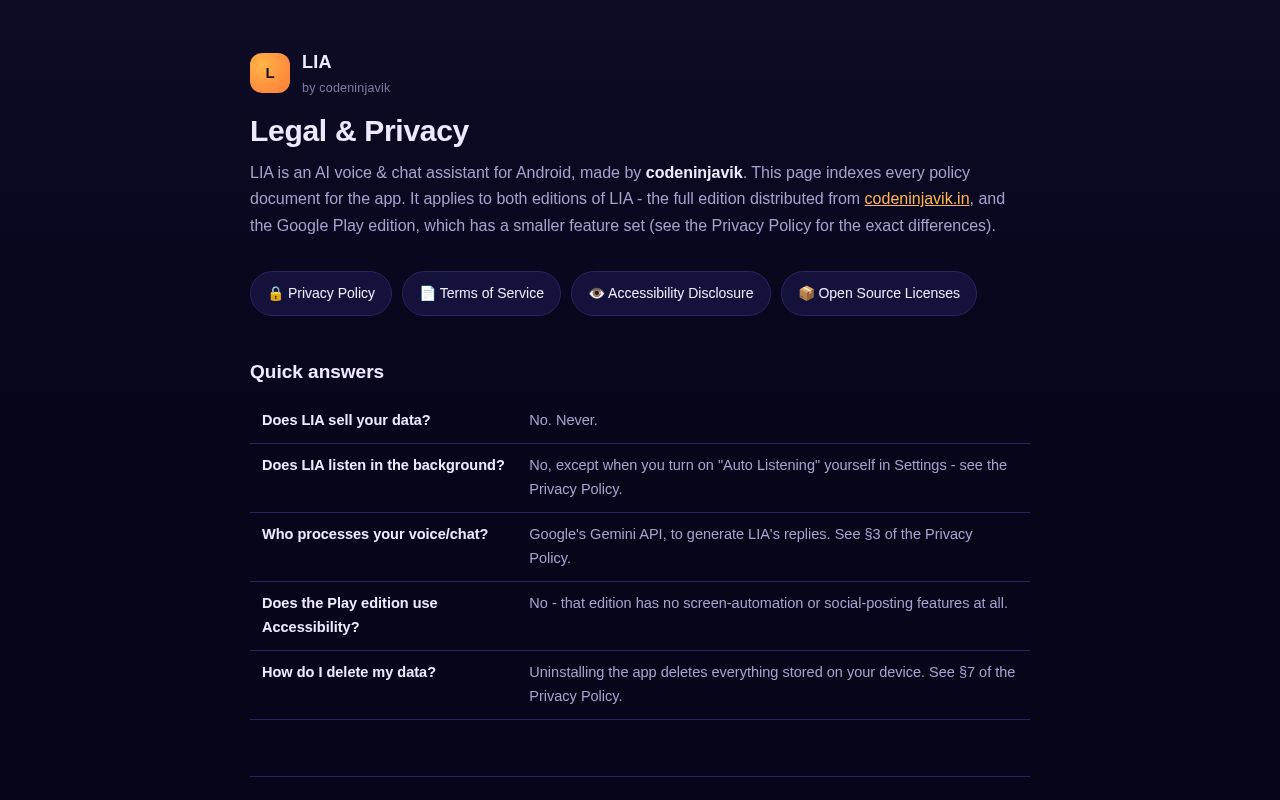Click the Quick answers heading
Viewport: 1280px width, 800px height.
[x=317, y=372]
